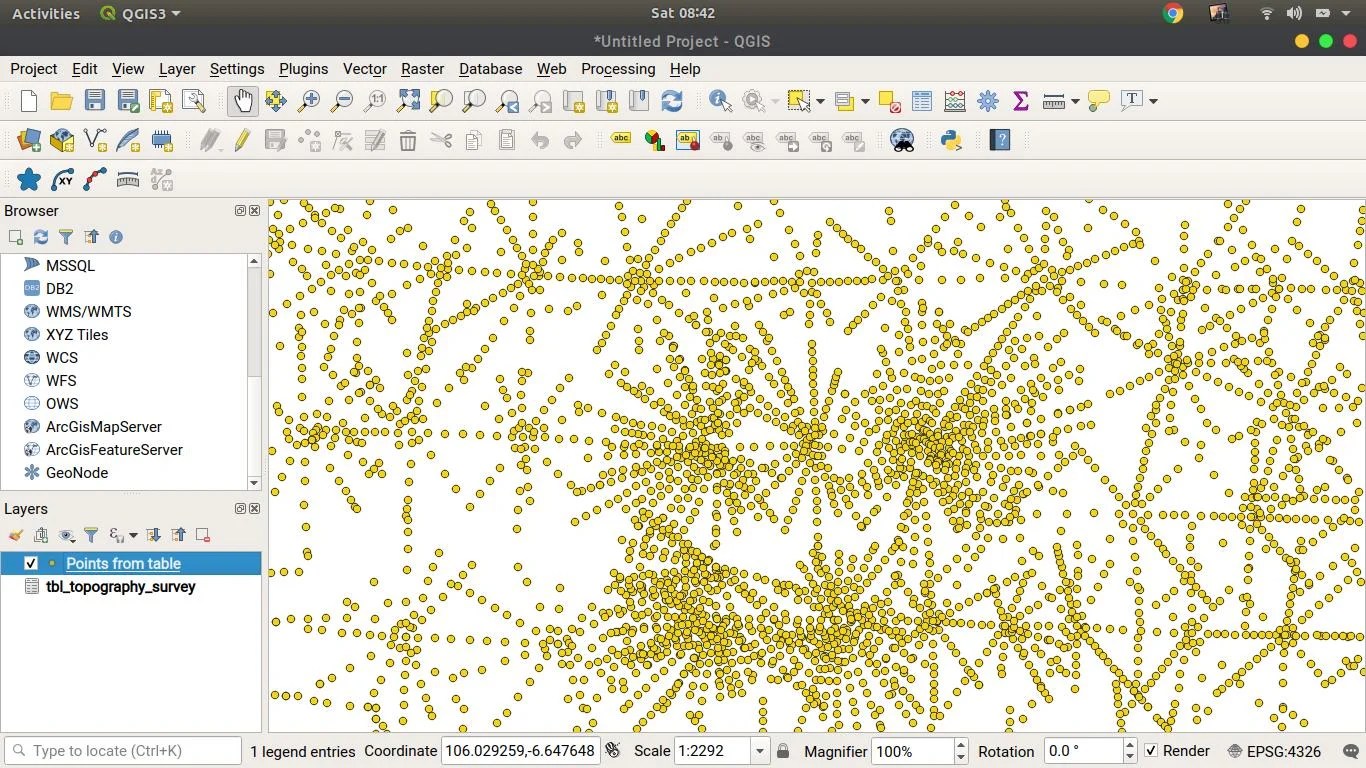Create a new temporary scratch layer
This screenshot has width=1366, height=768.
162,141
